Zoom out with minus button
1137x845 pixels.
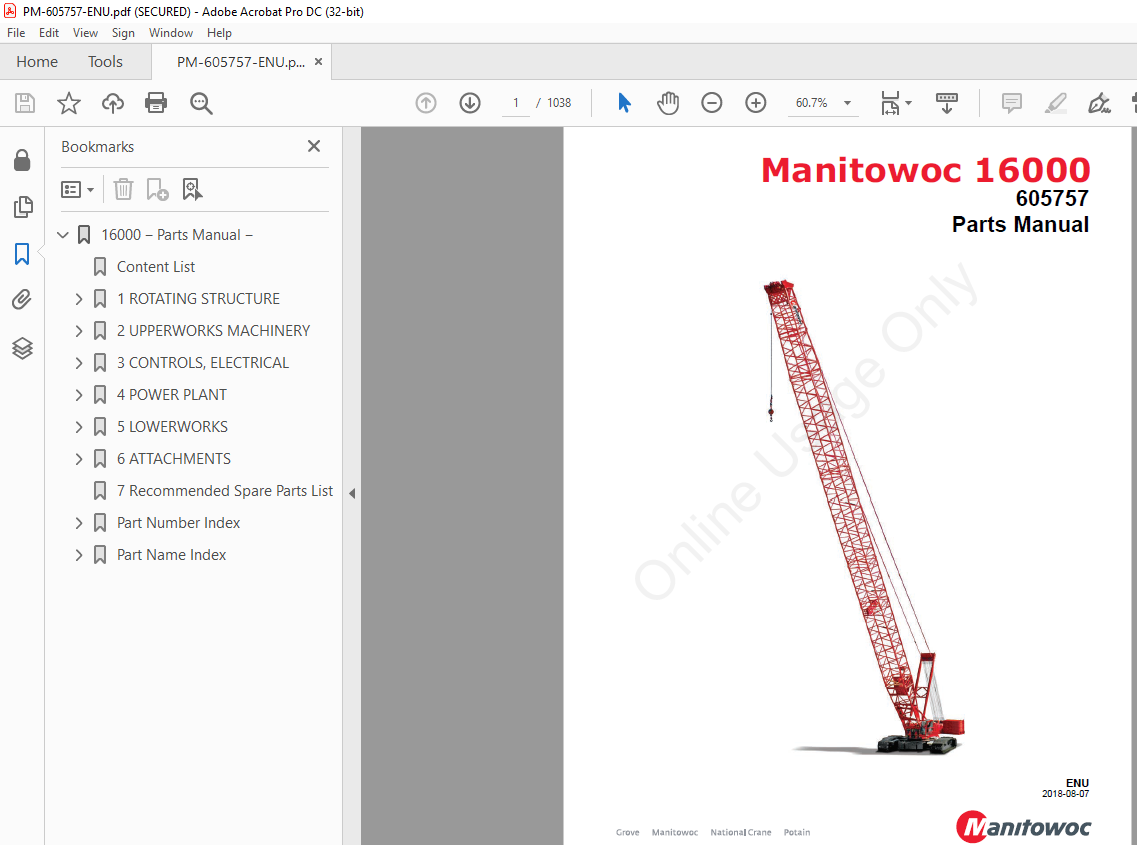pyautogui.click(x=711, y=103)
